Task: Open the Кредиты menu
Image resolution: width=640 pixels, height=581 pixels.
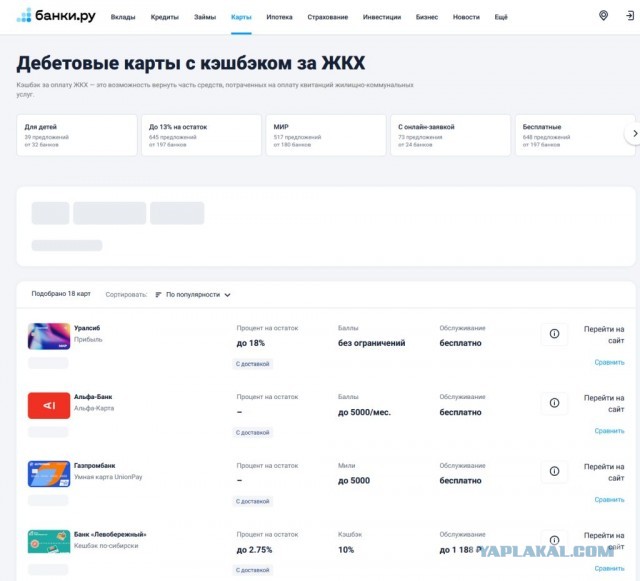Action: [164, 17]
